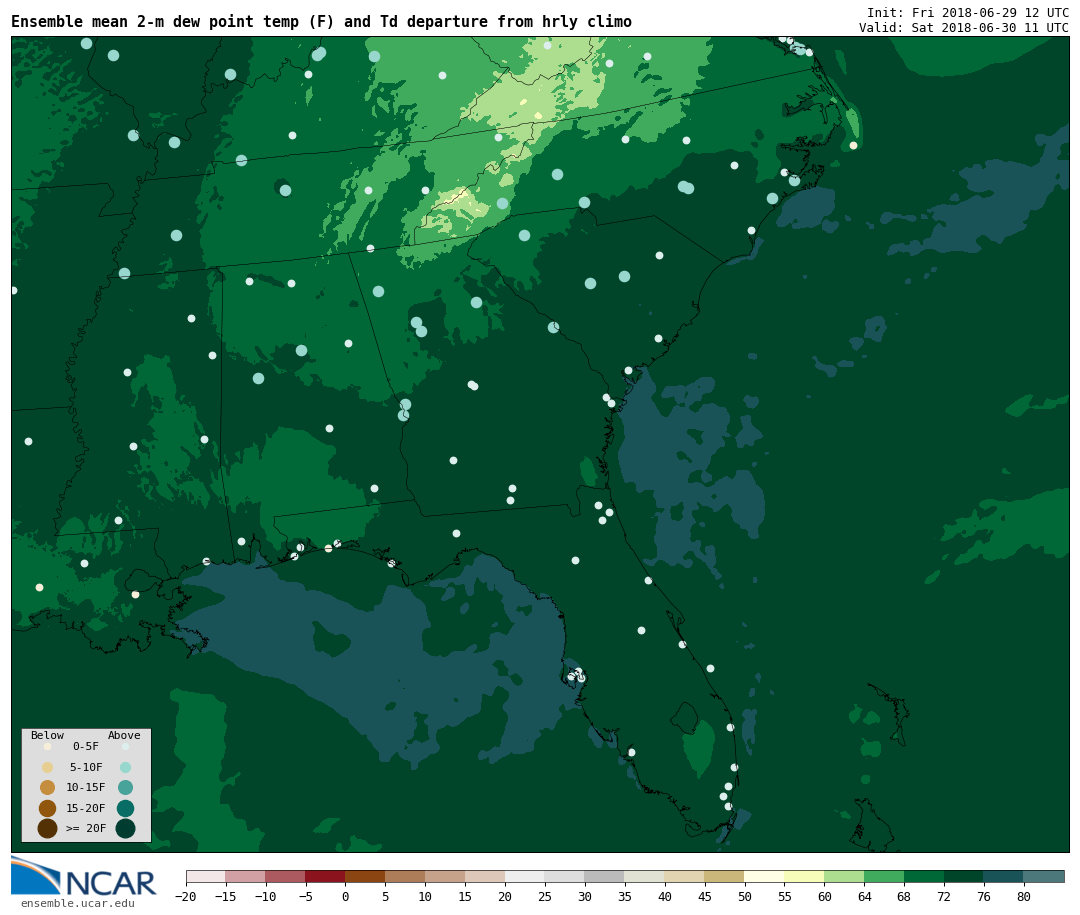Click the 'Init: Fri 2018-06-29 12 UTC' text
Viewport: 1080px width, 915px height.
point(968,12)
